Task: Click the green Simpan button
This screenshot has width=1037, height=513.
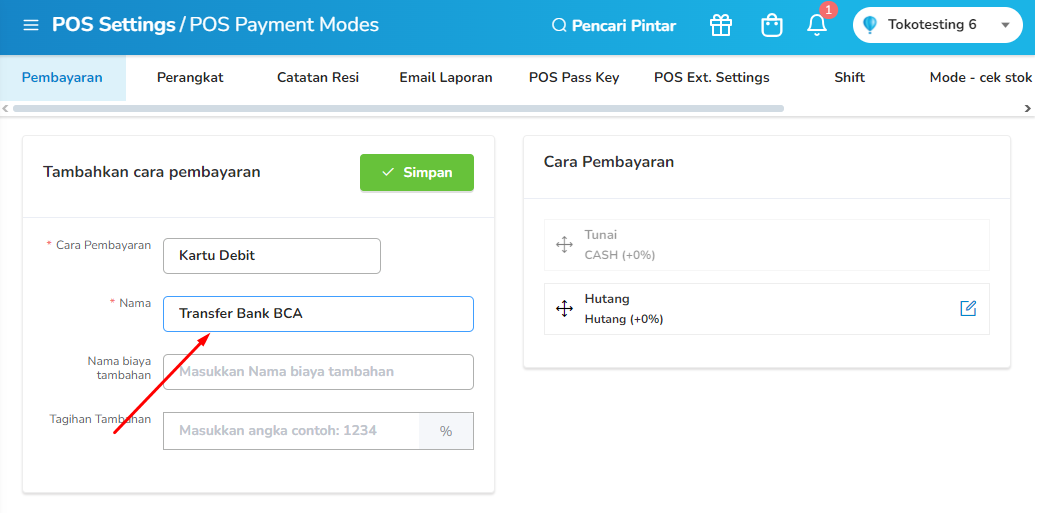Action: click(x=417, y=172)
